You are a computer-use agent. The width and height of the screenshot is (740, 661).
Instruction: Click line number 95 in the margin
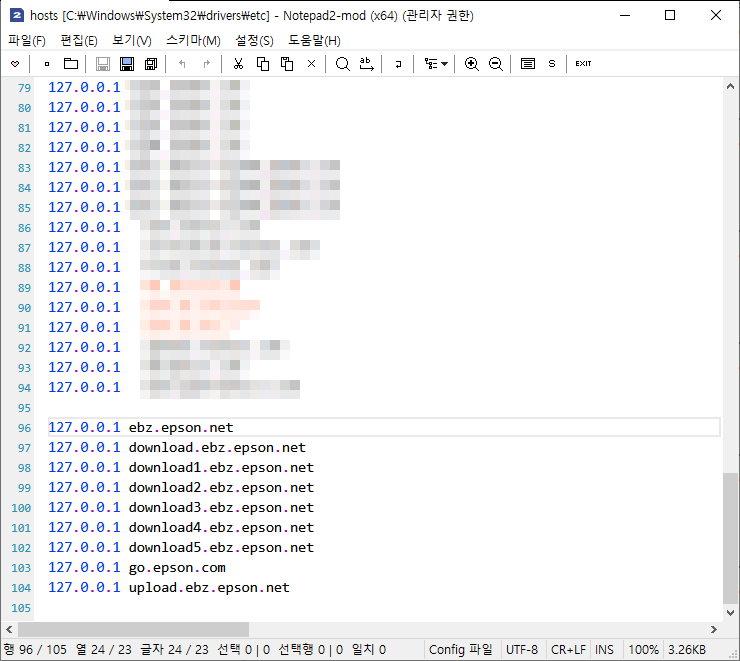coord(24,408)
